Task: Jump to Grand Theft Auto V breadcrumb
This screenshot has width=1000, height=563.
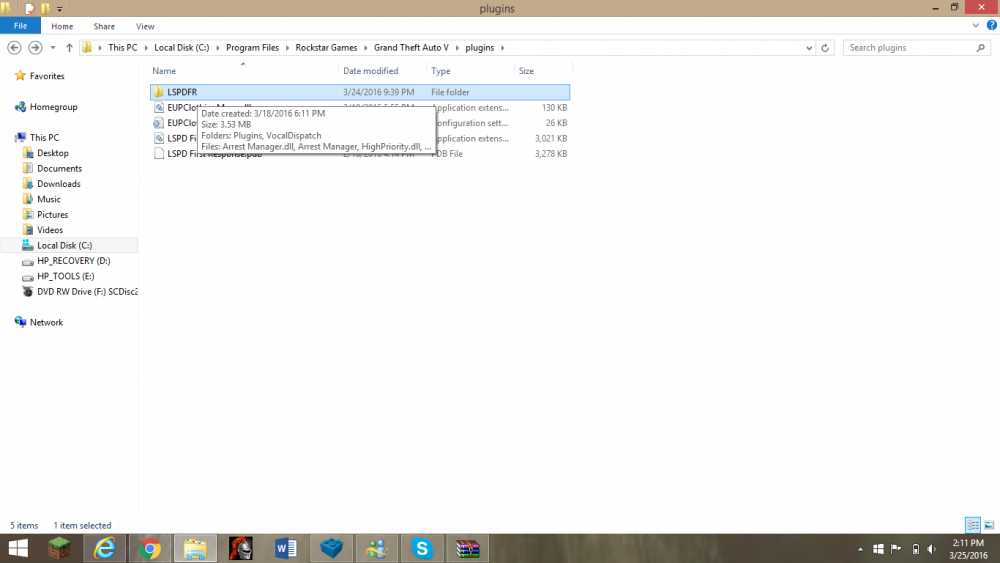Action: (x=411, y=48)
